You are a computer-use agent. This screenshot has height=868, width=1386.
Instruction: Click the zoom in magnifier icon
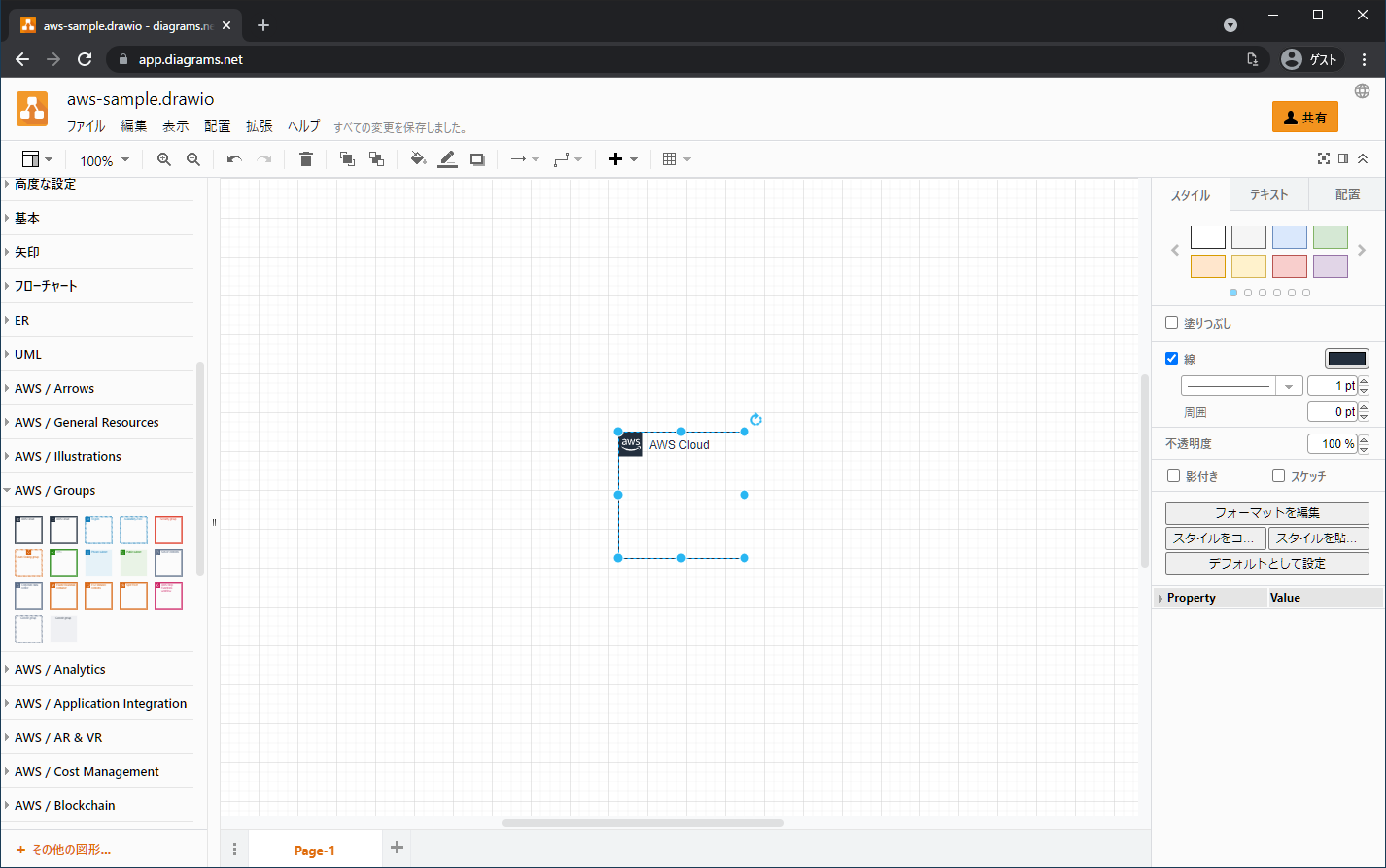[164, 159]
